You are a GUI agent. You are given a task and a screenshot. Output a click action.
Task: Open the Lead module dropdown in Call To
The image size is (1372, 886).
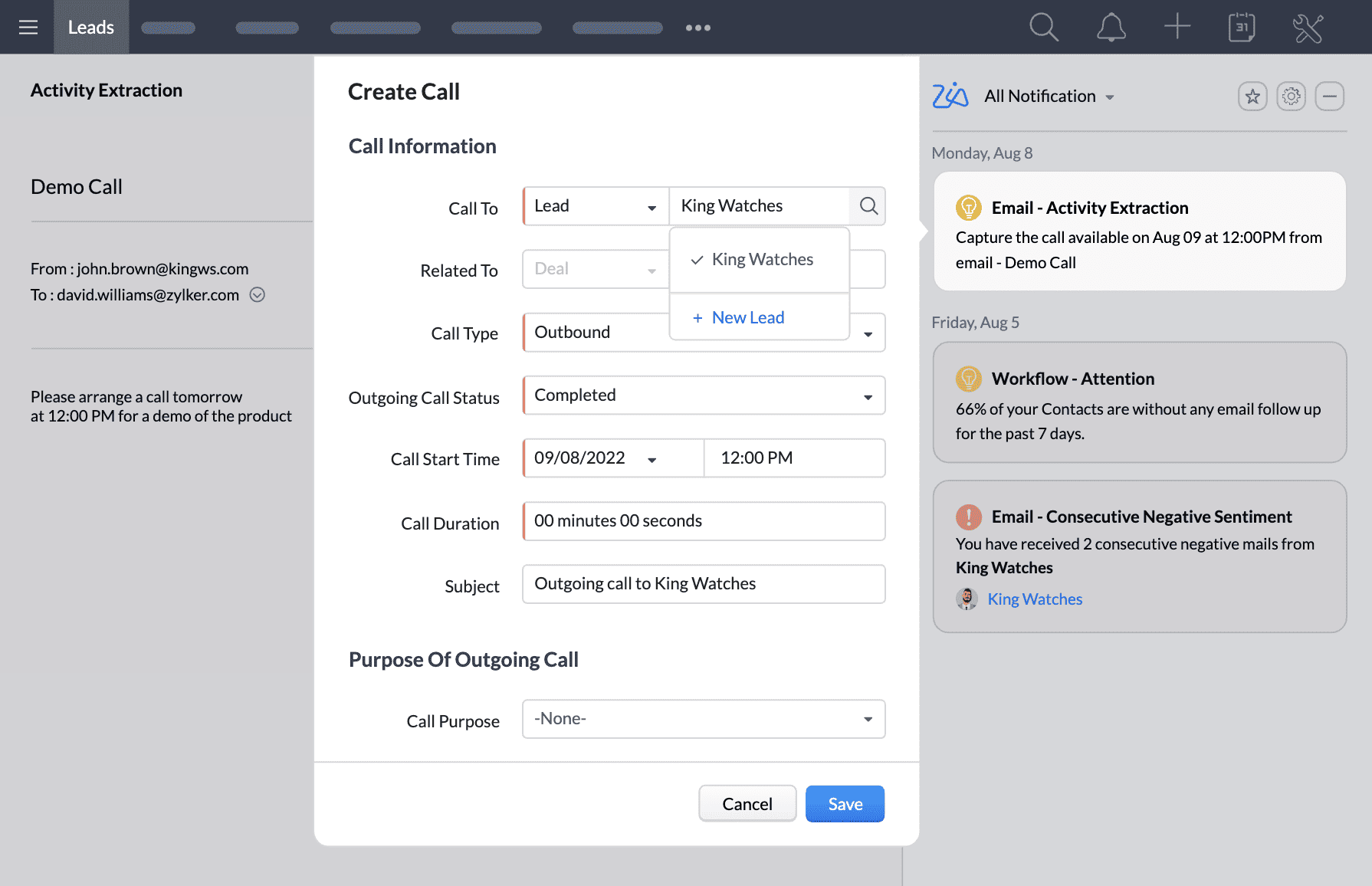click(x=596, y=206)
